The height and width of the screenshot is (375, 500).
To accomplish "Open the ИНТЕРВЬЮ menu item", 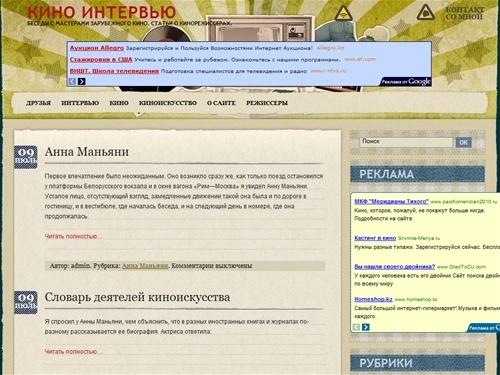I will [x=80, y=103].
